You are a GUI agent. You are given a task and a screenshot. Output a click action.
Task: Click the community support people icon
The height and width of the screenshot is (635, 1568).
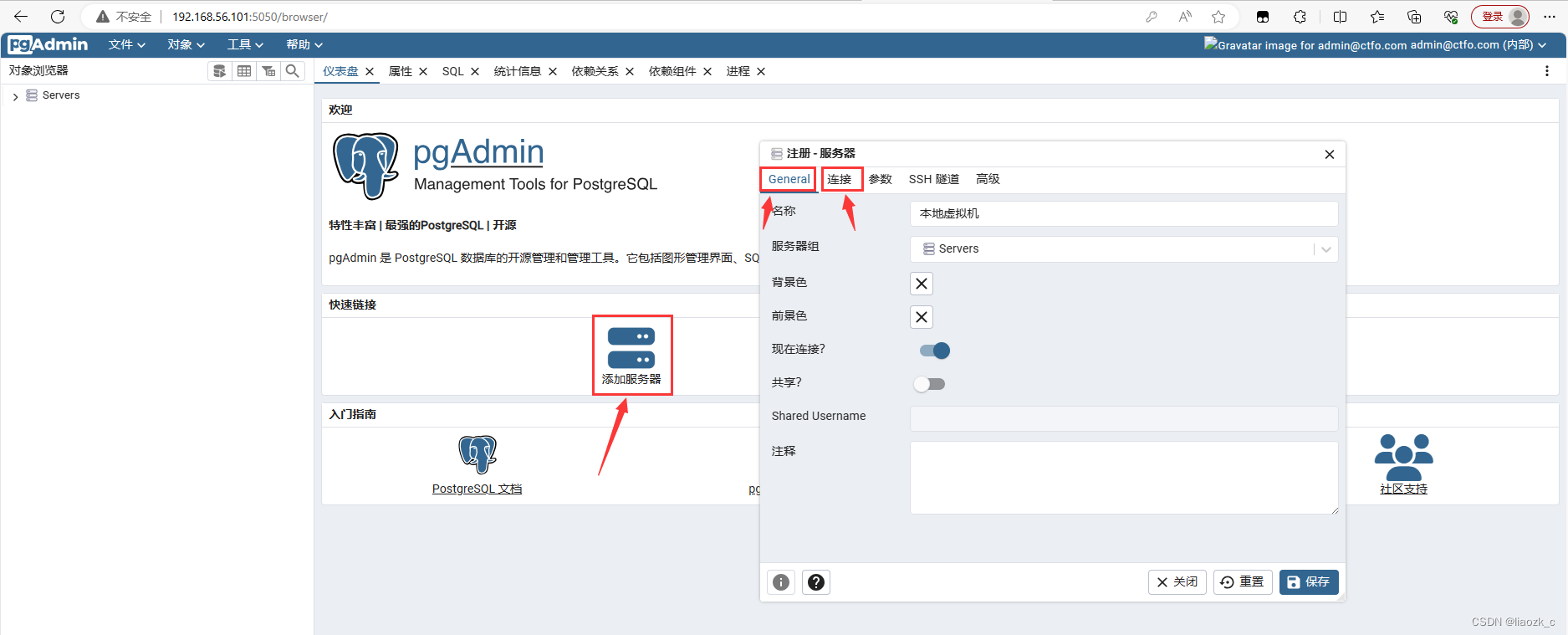click(1403, 457)
